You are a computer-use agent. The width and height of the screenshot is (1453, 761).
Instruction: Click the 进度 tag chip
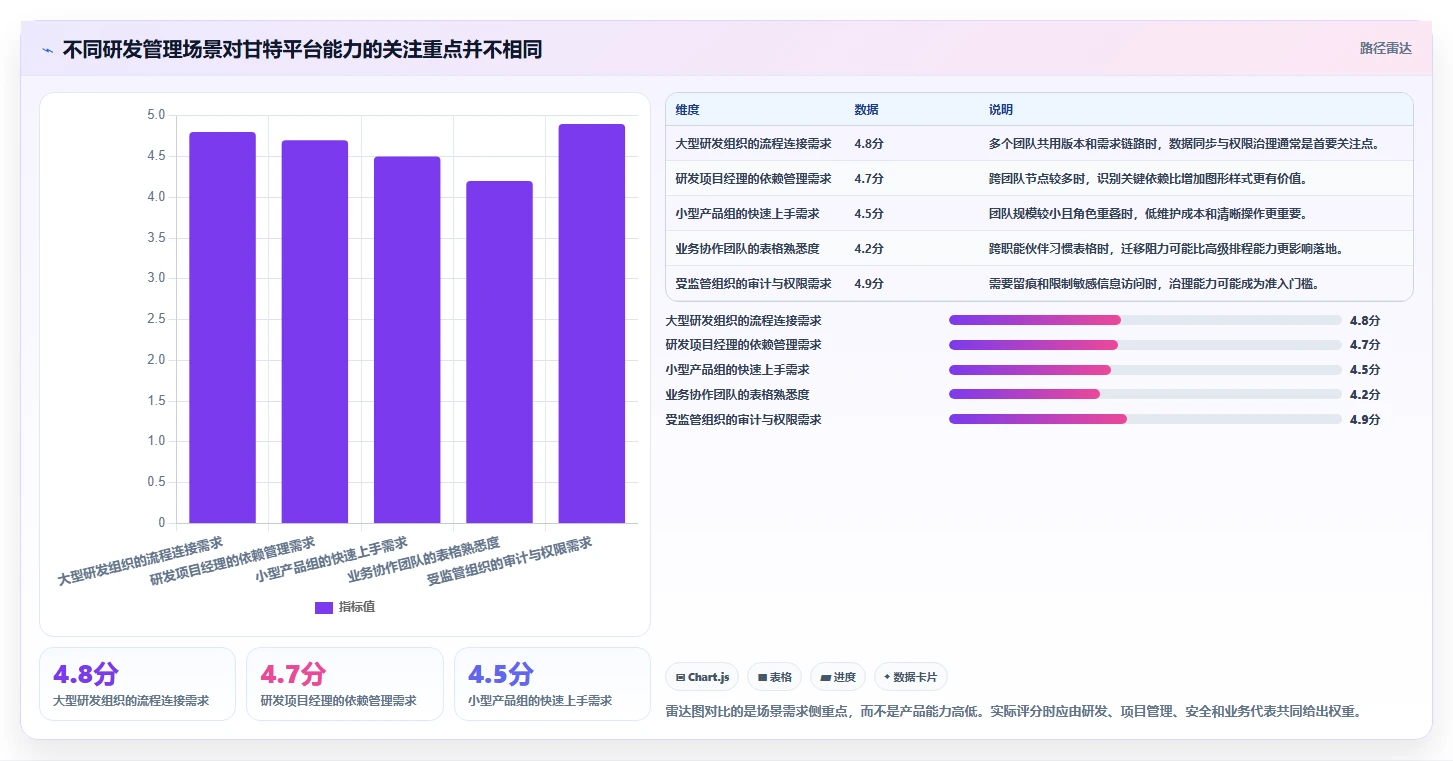pos(838,677)
